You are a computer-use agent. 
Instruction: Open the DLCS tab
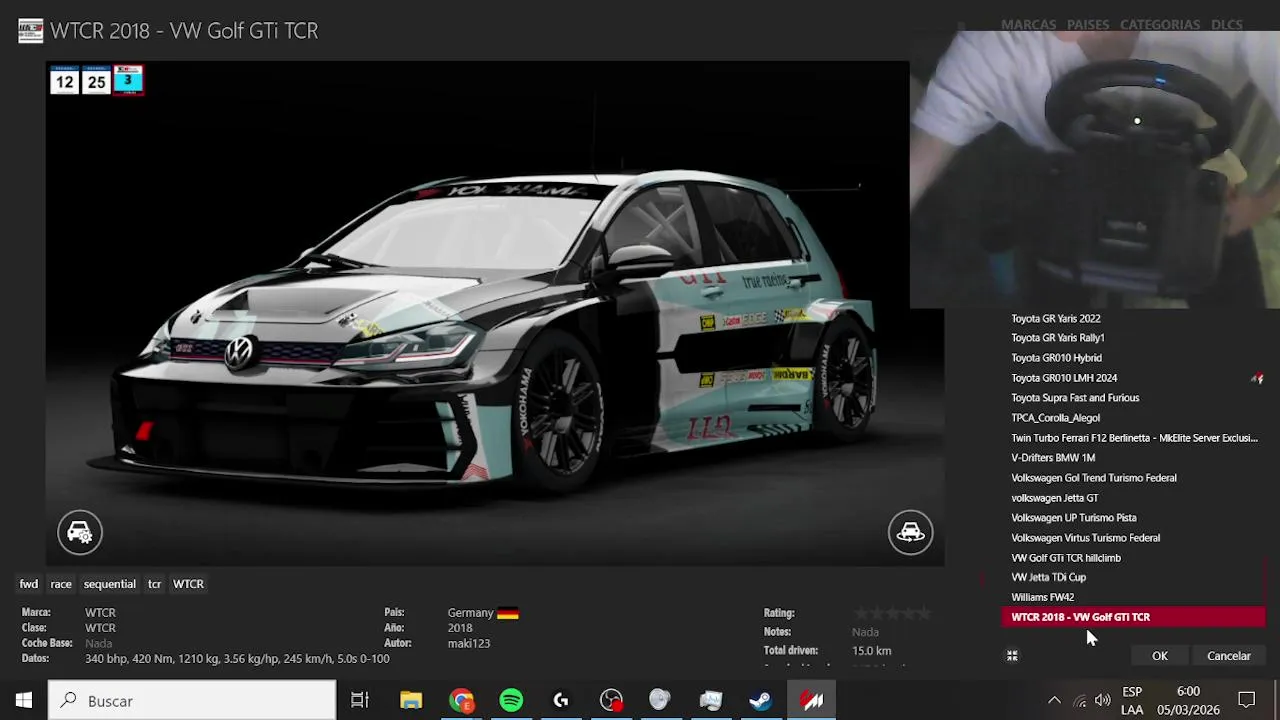1226,24
